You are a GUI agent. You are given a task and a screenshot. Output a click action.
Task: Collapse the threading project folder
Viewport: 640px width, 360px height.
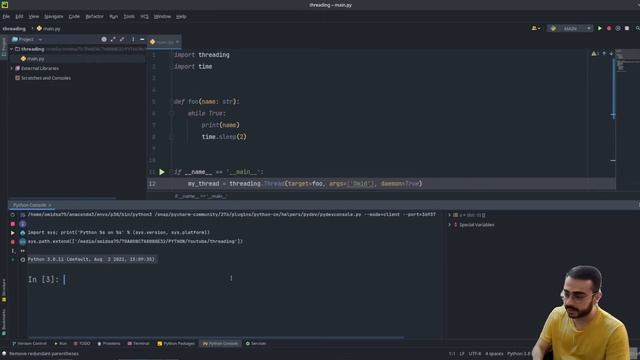(x=11, y=49)
